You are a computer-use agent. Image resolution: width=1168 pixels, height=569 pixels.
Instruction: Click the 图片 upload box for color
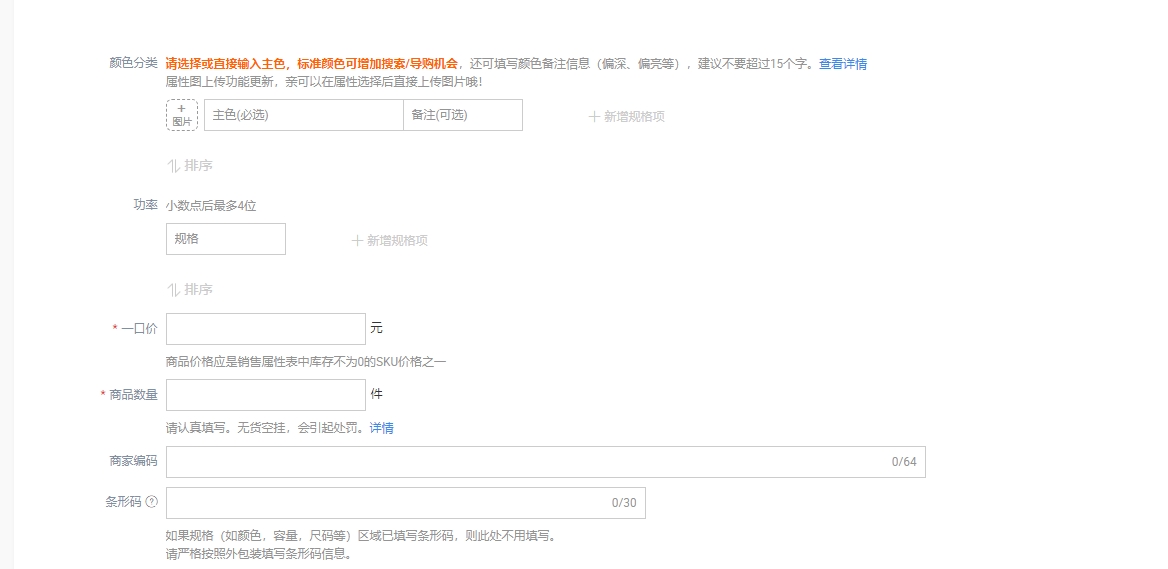tap(182, 115)
